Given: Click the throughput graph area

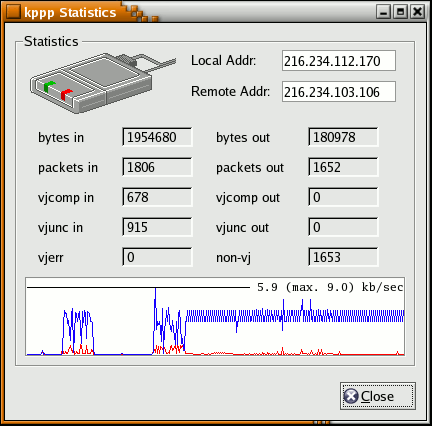Looking at the screenshot, I should (x=215, y=316).
